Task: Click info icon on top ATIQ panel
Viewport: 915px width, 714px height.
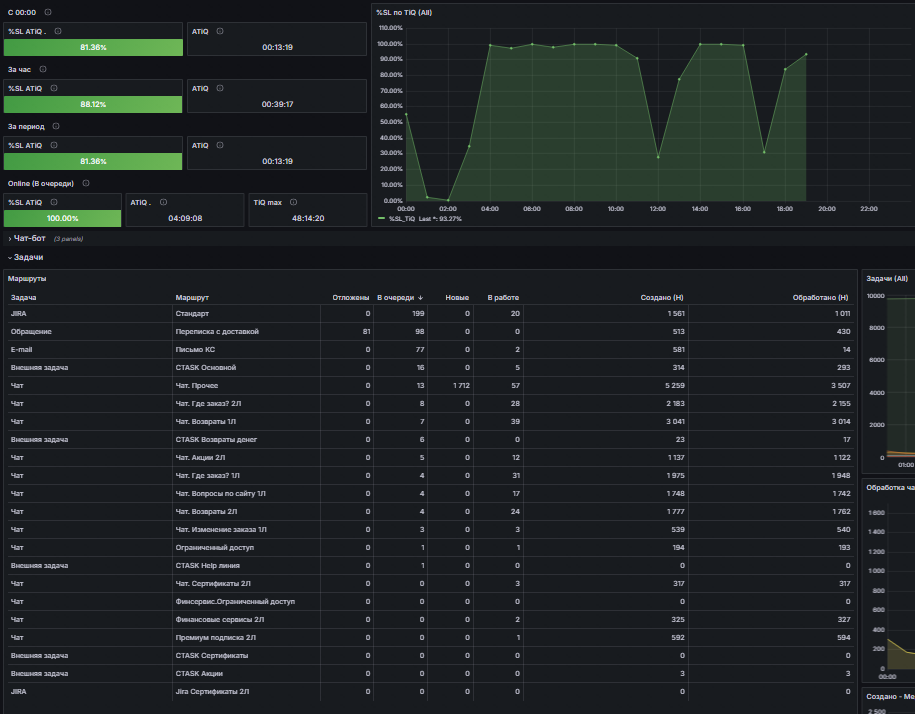Action: [x=220, y=32]
